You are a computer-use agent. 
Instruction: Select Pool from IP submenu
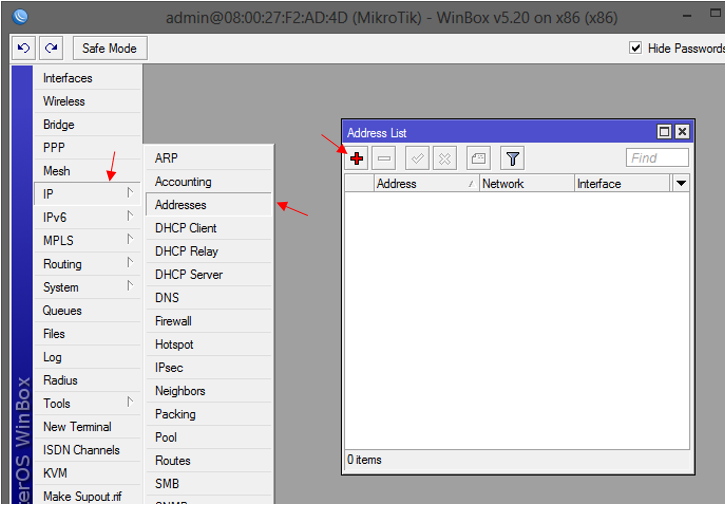[209, 437]
